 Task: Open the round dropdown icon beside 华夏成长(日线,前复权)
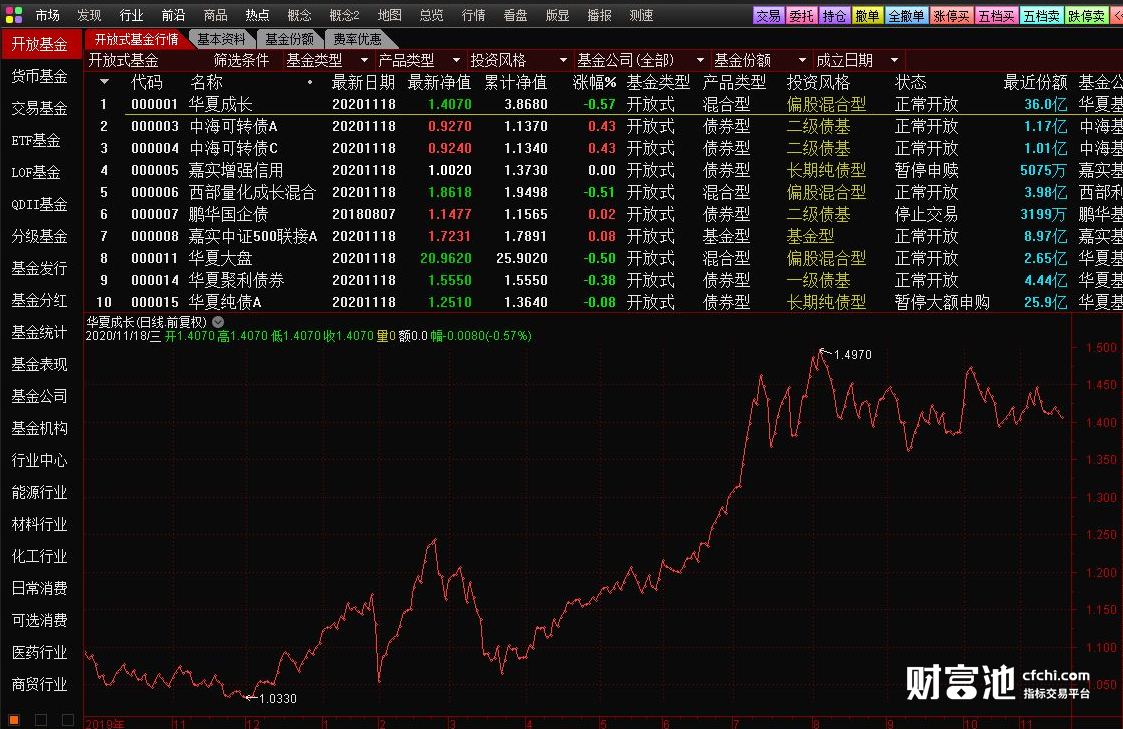coord(218,322)
